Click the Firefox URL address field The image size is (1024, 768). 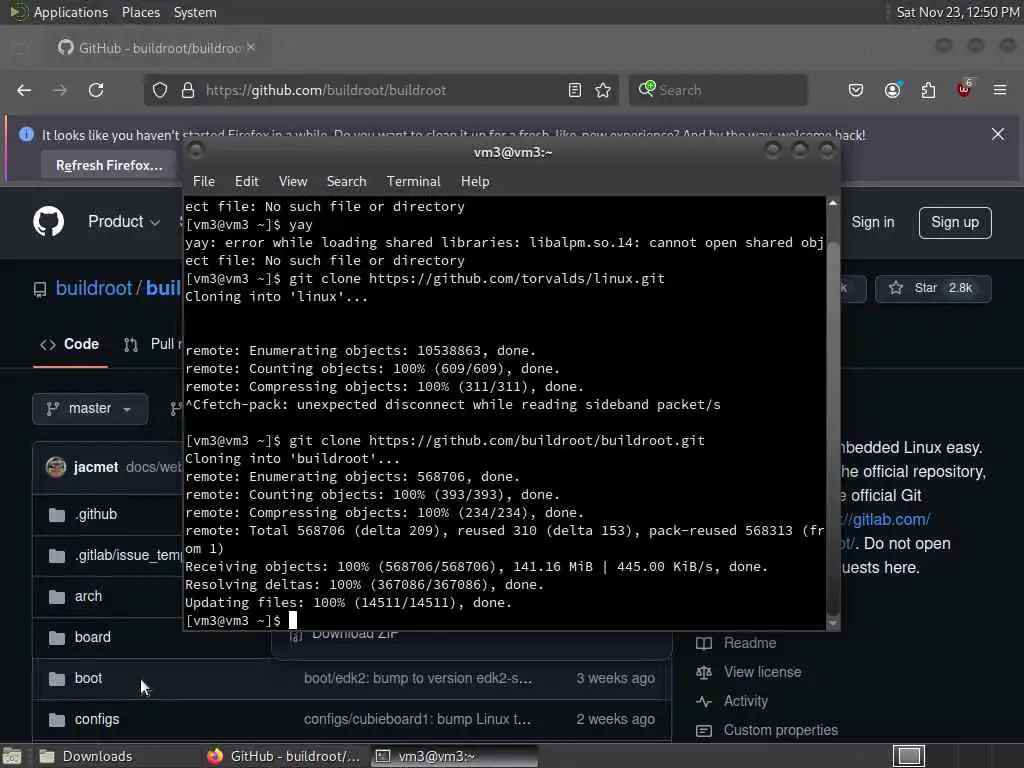click(x=382, y=90)
